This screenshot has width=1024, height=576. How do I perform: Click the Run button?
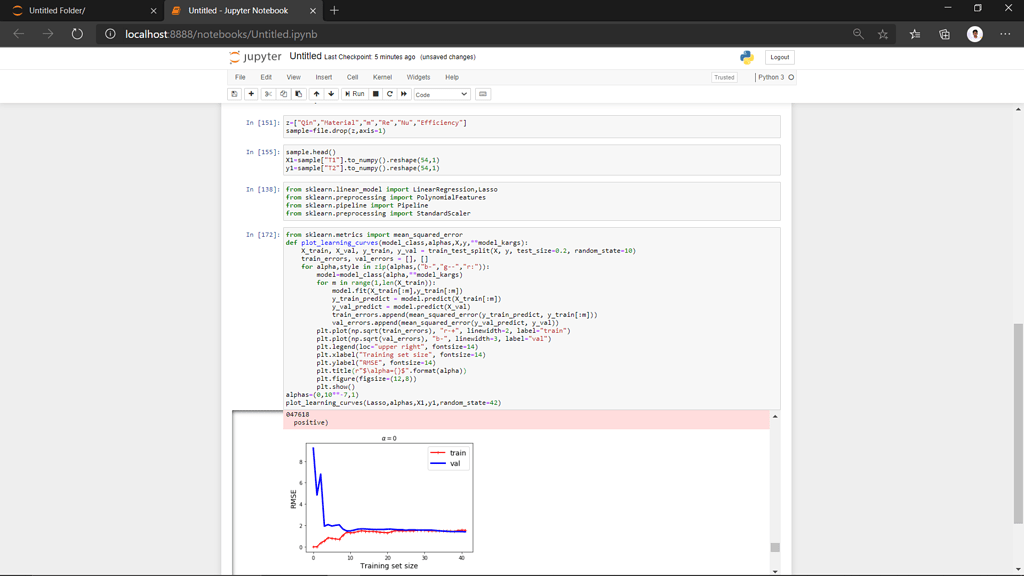coord(355,94)
